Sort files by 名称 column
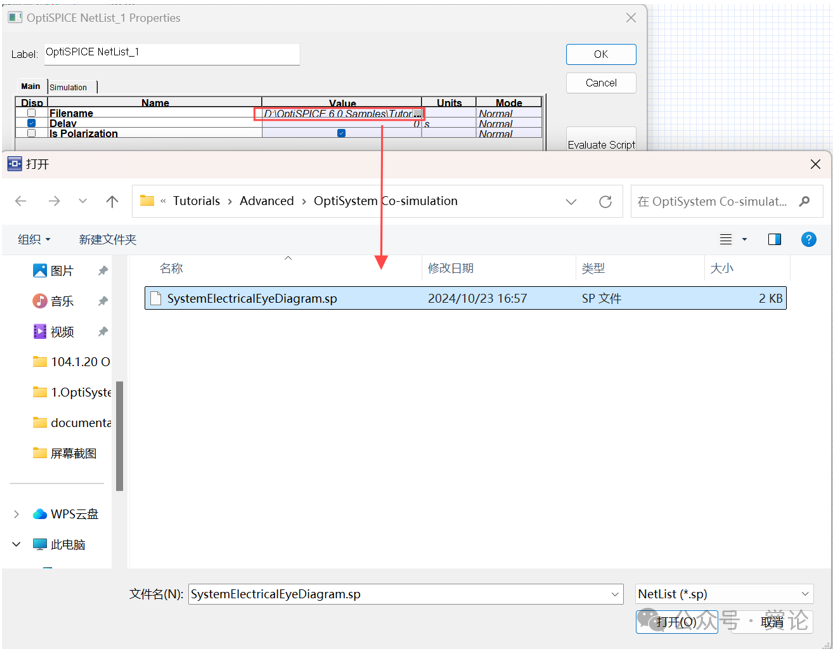Viewport: 835px width, 653px height. tap(171, 268)
